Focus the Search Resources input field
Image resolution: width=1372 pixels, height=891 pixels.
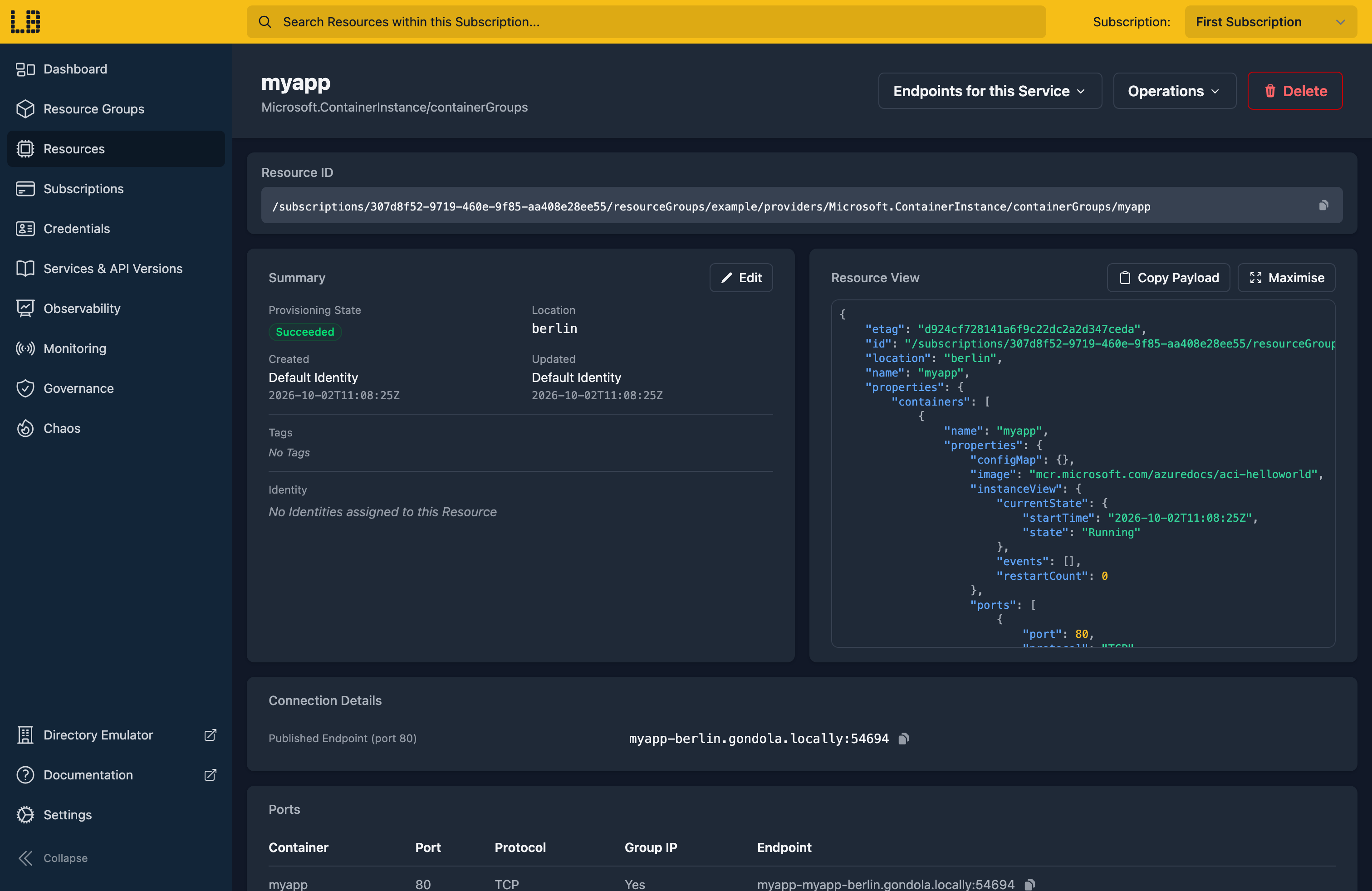(646, 22)
